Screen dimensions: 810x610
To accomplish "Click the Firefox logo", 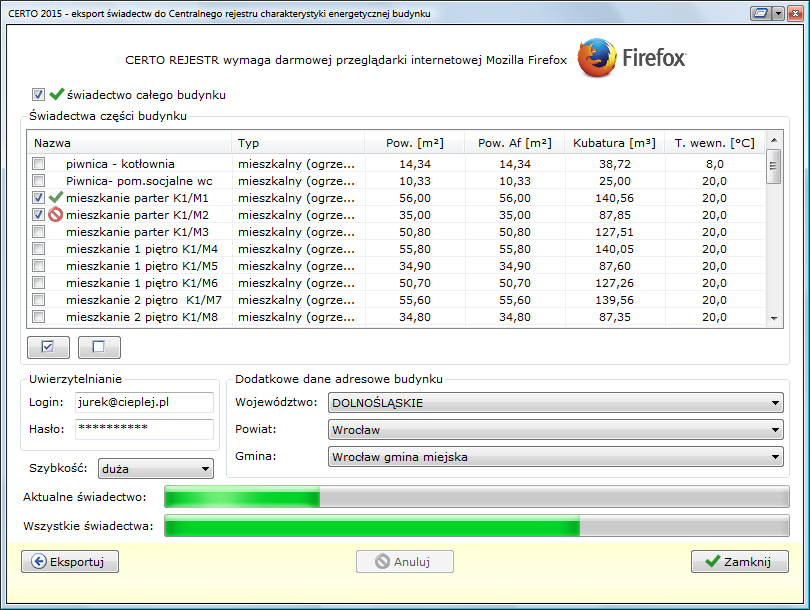I will click(x=631, y=58).
